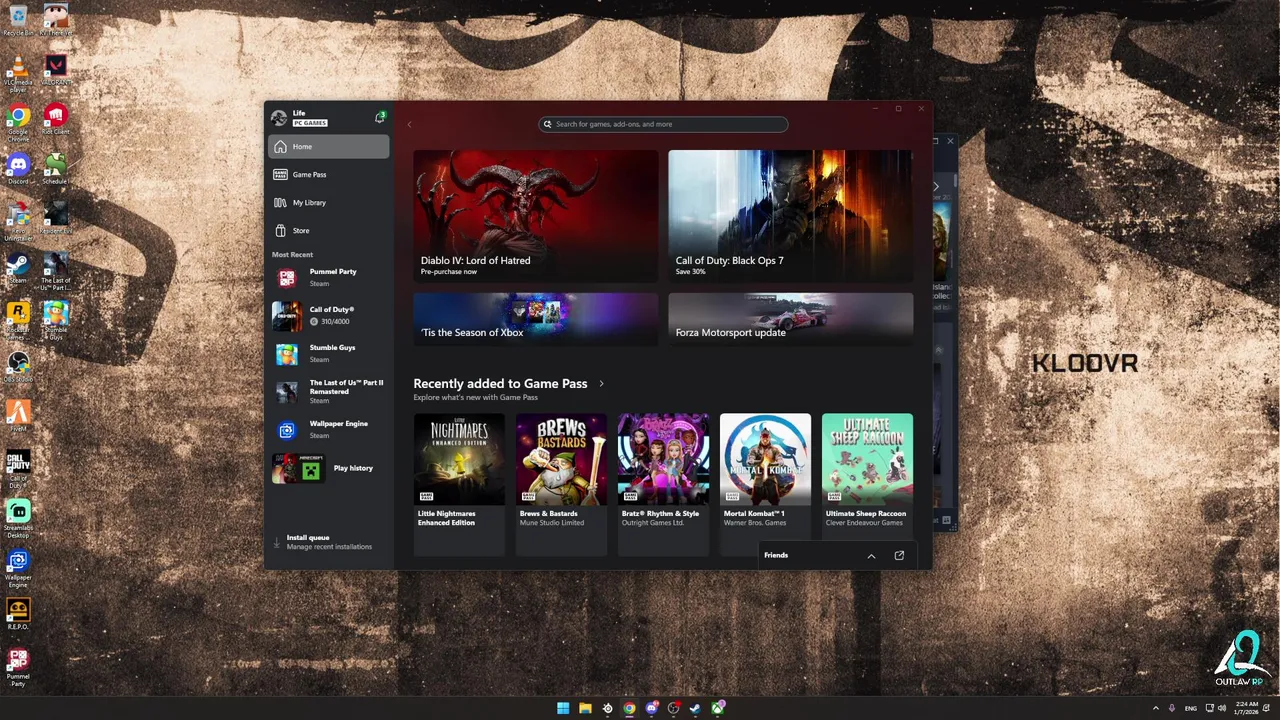Open Pummel Party from Most Recent
Image resolution: width=1280 pixels, height=720 pixels.
[329, 277]
